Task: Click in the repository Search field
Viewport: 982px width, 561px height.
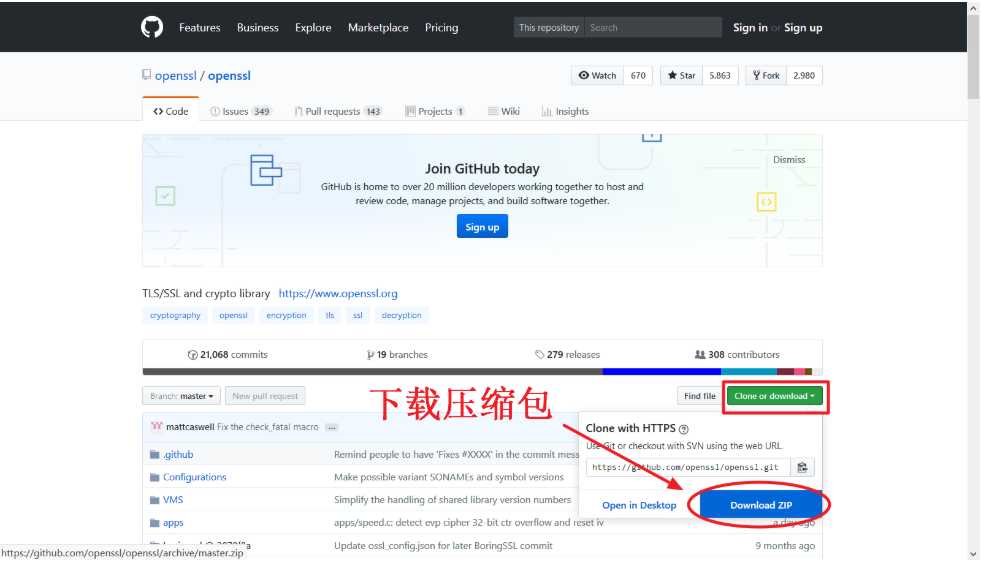Action: (x=653, y=28)
